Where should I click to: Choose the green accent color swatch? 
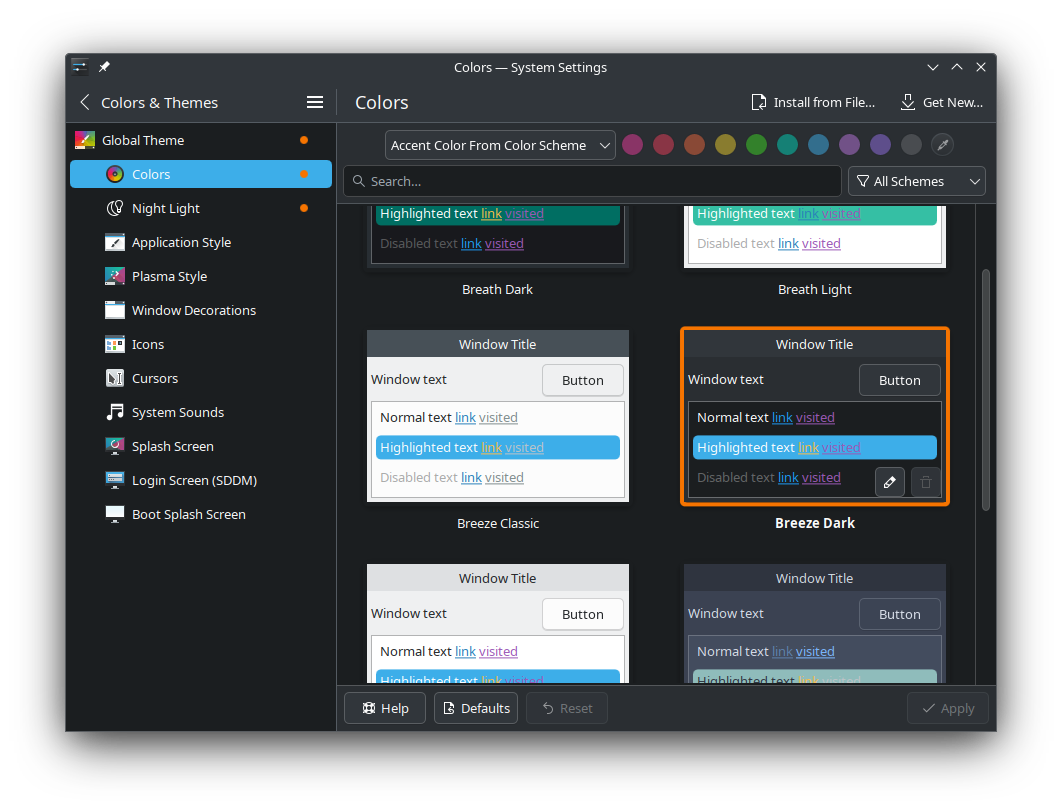tap(756, 145)
